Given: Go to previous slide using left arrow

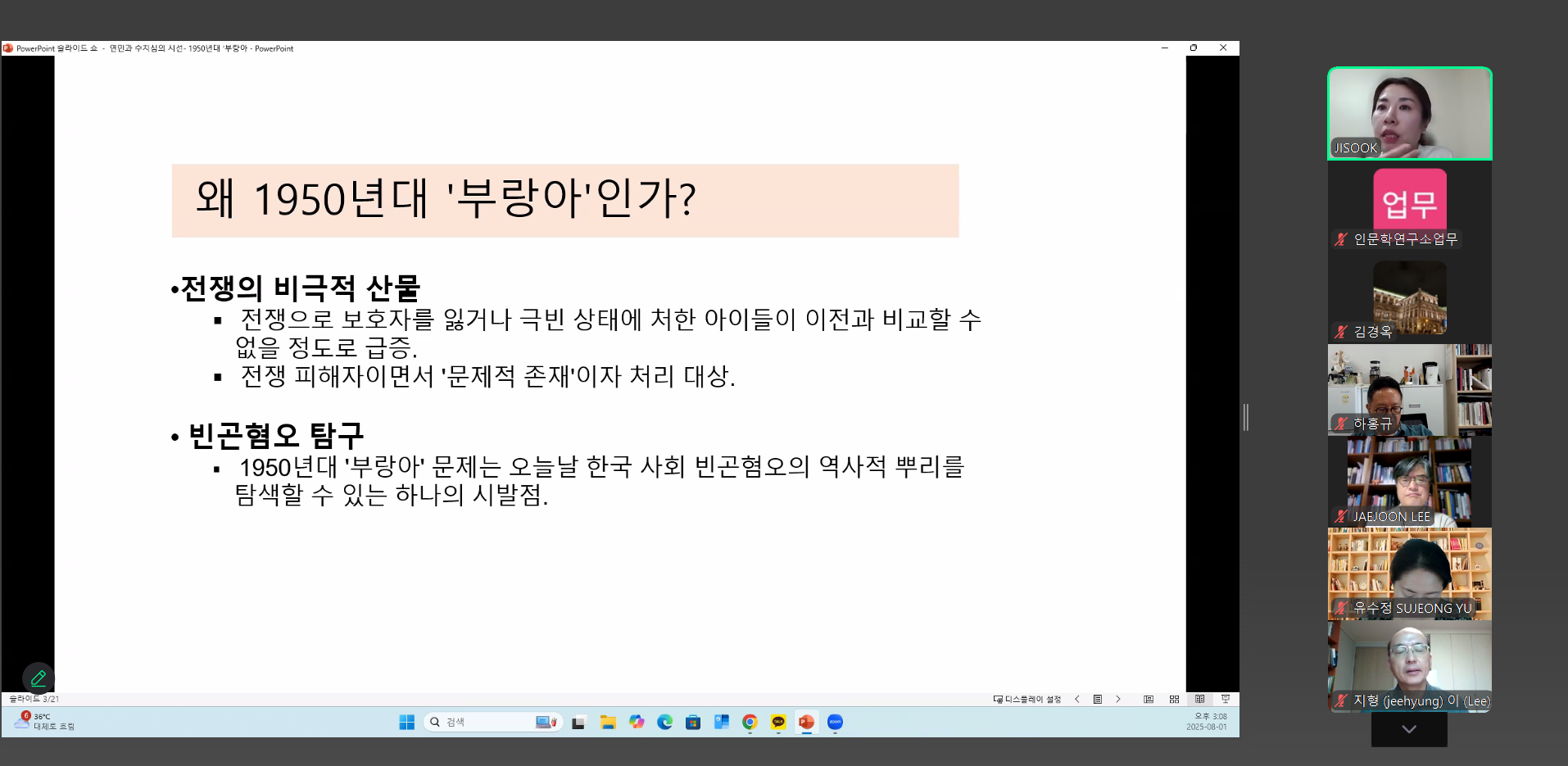Looking at the screenshot, I should point(1076,700).
